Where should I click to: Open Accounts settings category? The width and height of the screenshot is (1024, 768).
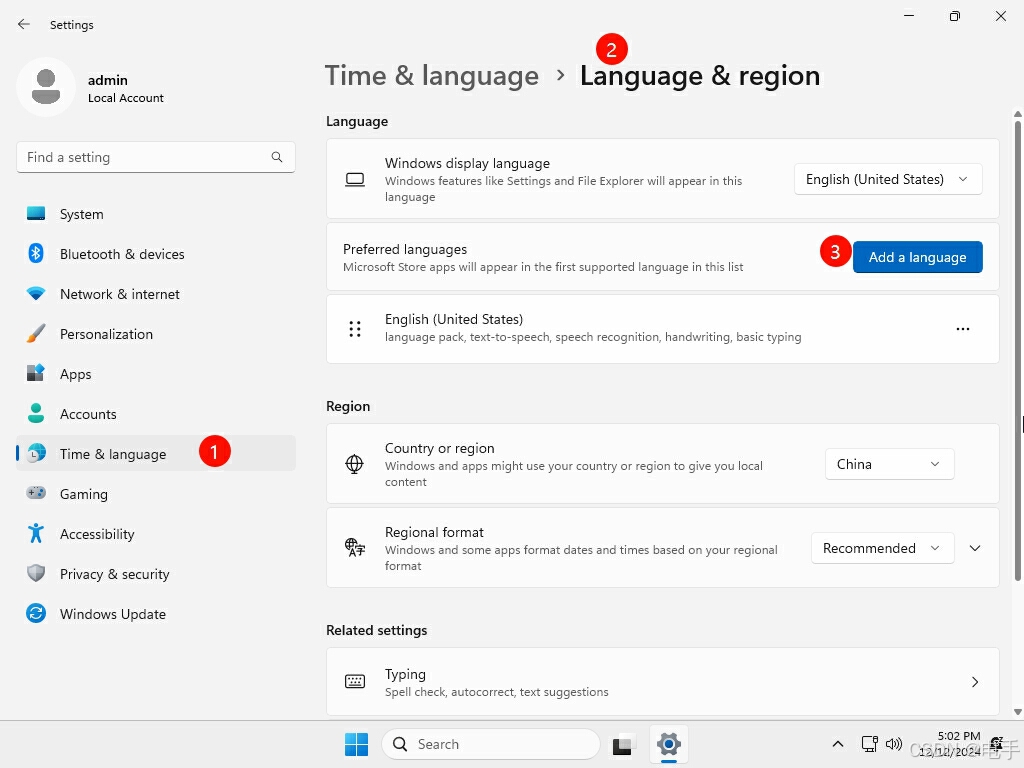(x=155, y=414)
